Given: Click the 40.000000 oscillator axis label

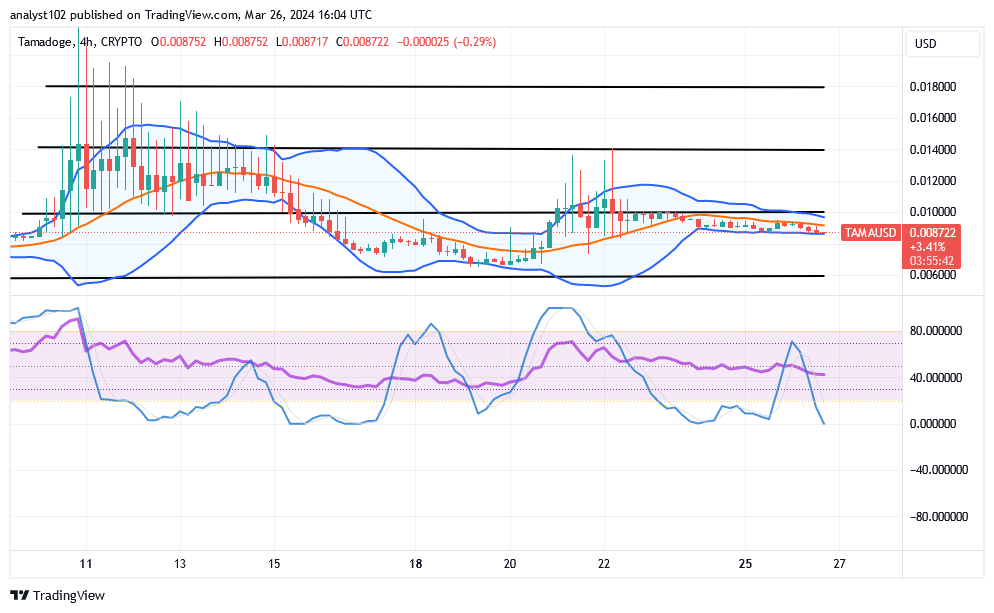Looking at the screenshot, I should [936, 377].
